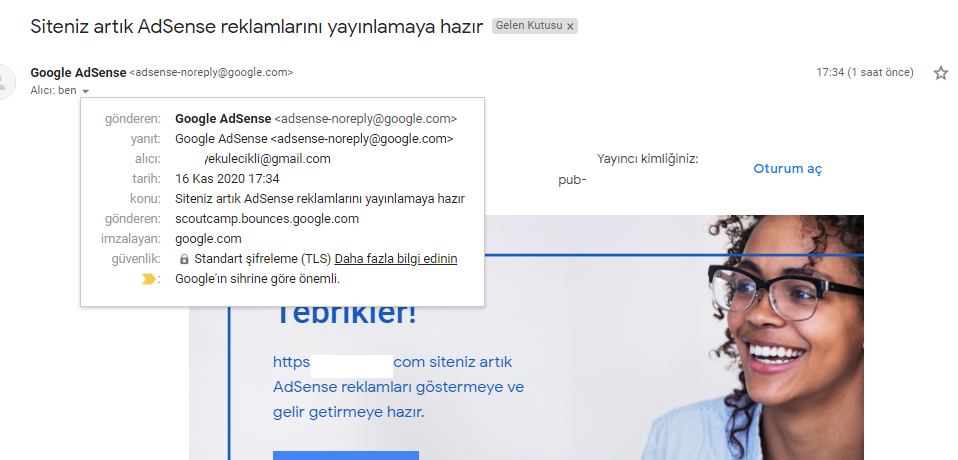Click the Yayıncı kimliğiniz label
The width and height of the screenshot is (958, 460).
click(x=648, y=159)
